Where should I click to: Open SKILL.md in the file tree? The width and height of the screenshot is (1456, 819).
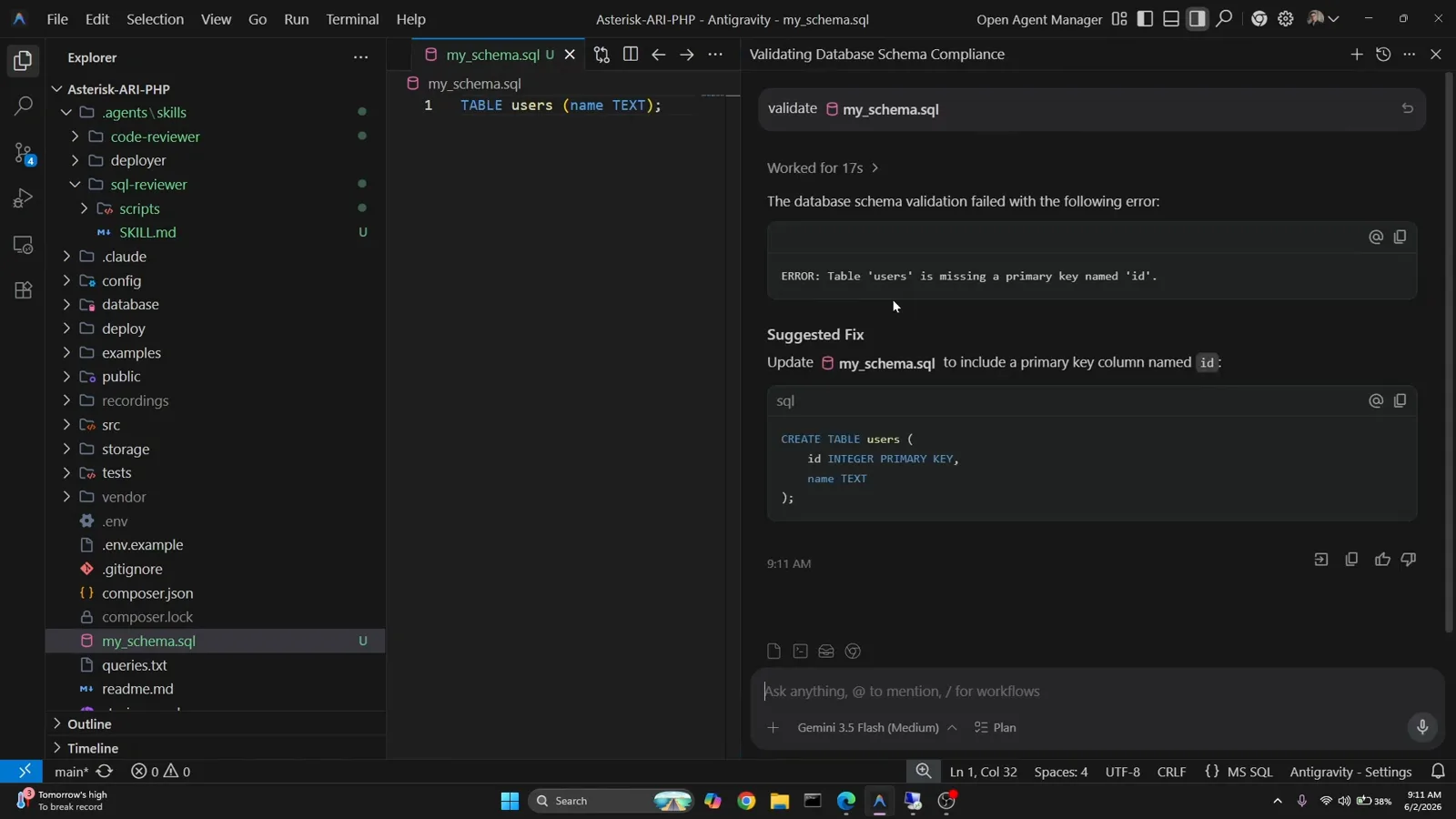coord(147,233)
